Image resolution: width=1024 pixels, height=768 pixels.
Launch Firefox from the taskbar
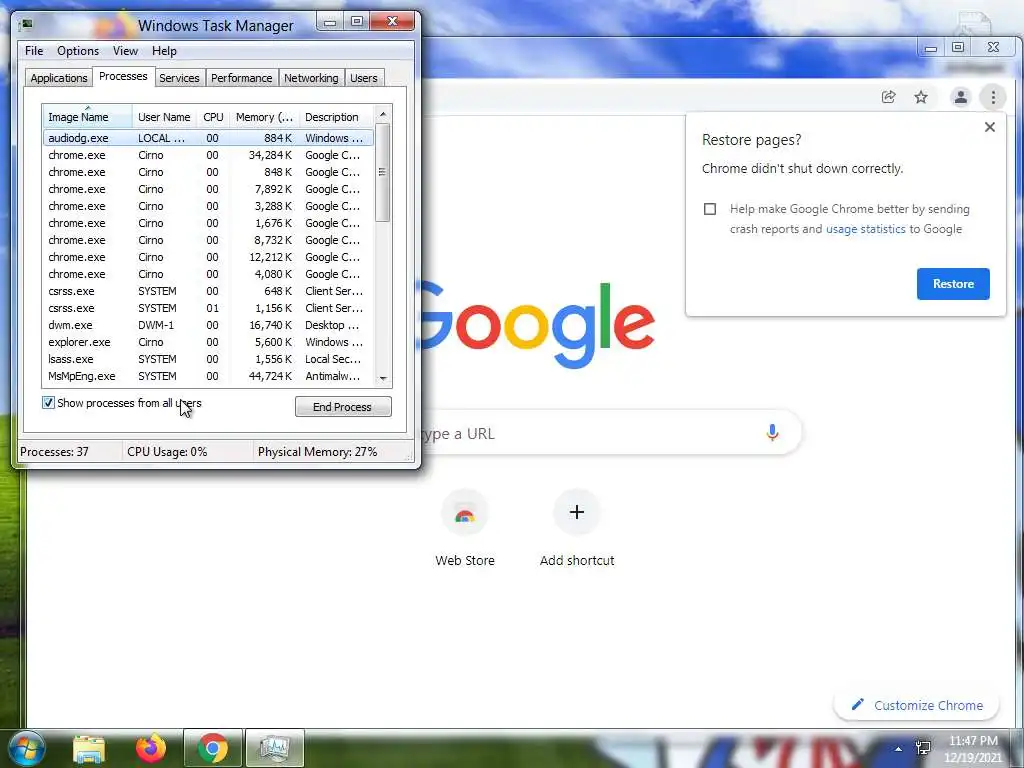pyautogui.click(x=150, y=748)
